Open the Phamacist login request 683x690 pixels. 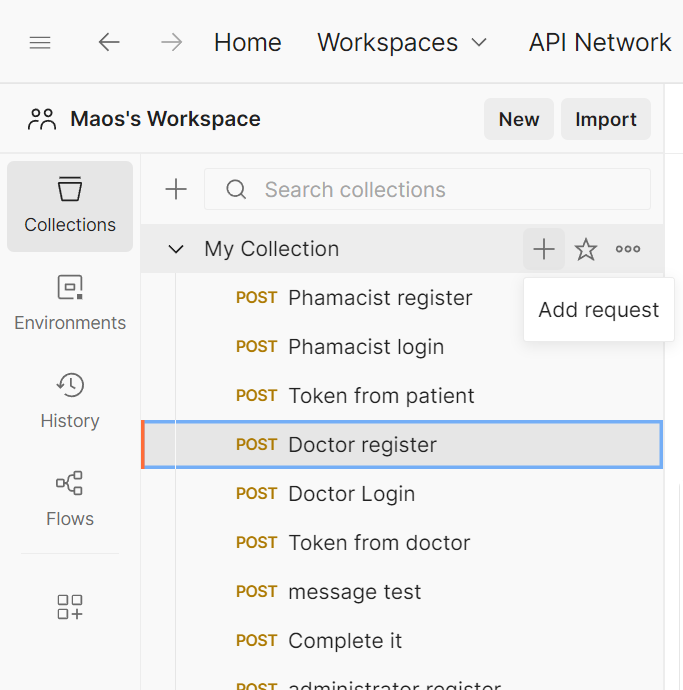pyautogui.click(x=402, y=347)
